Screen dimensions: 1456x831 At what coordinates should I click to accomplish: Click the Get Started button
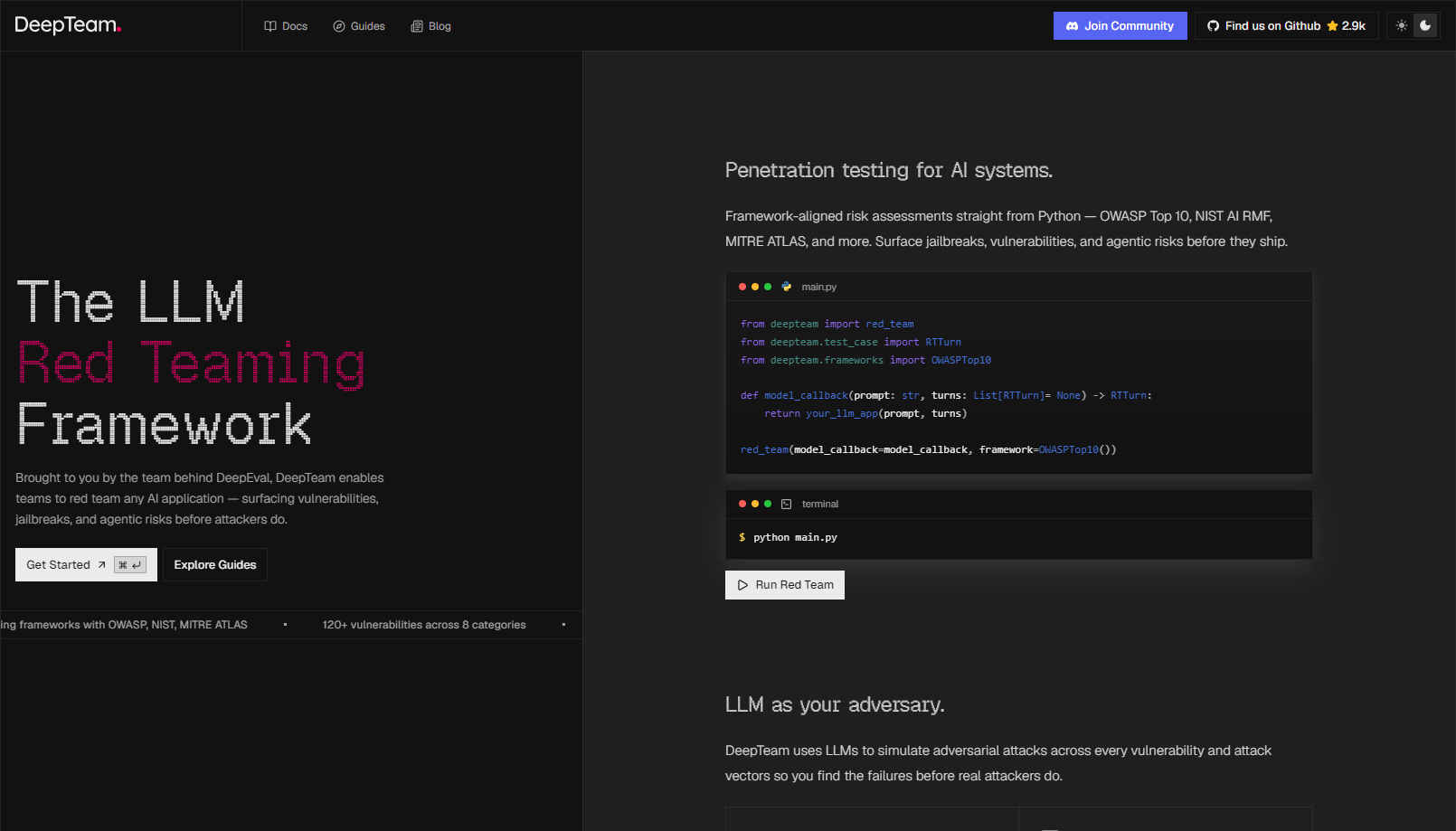tap(86, 565)
